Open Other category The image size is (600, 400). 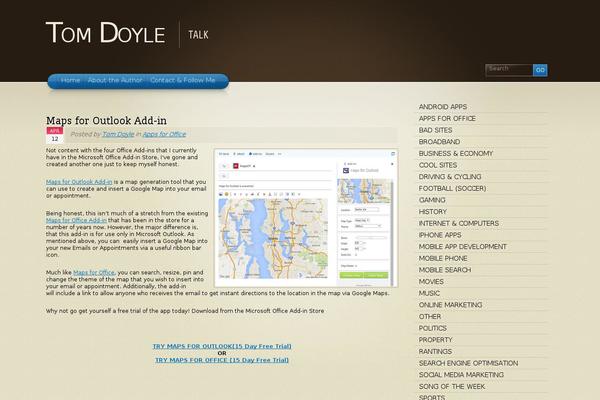pyautogui.click(x=430, y=317)
